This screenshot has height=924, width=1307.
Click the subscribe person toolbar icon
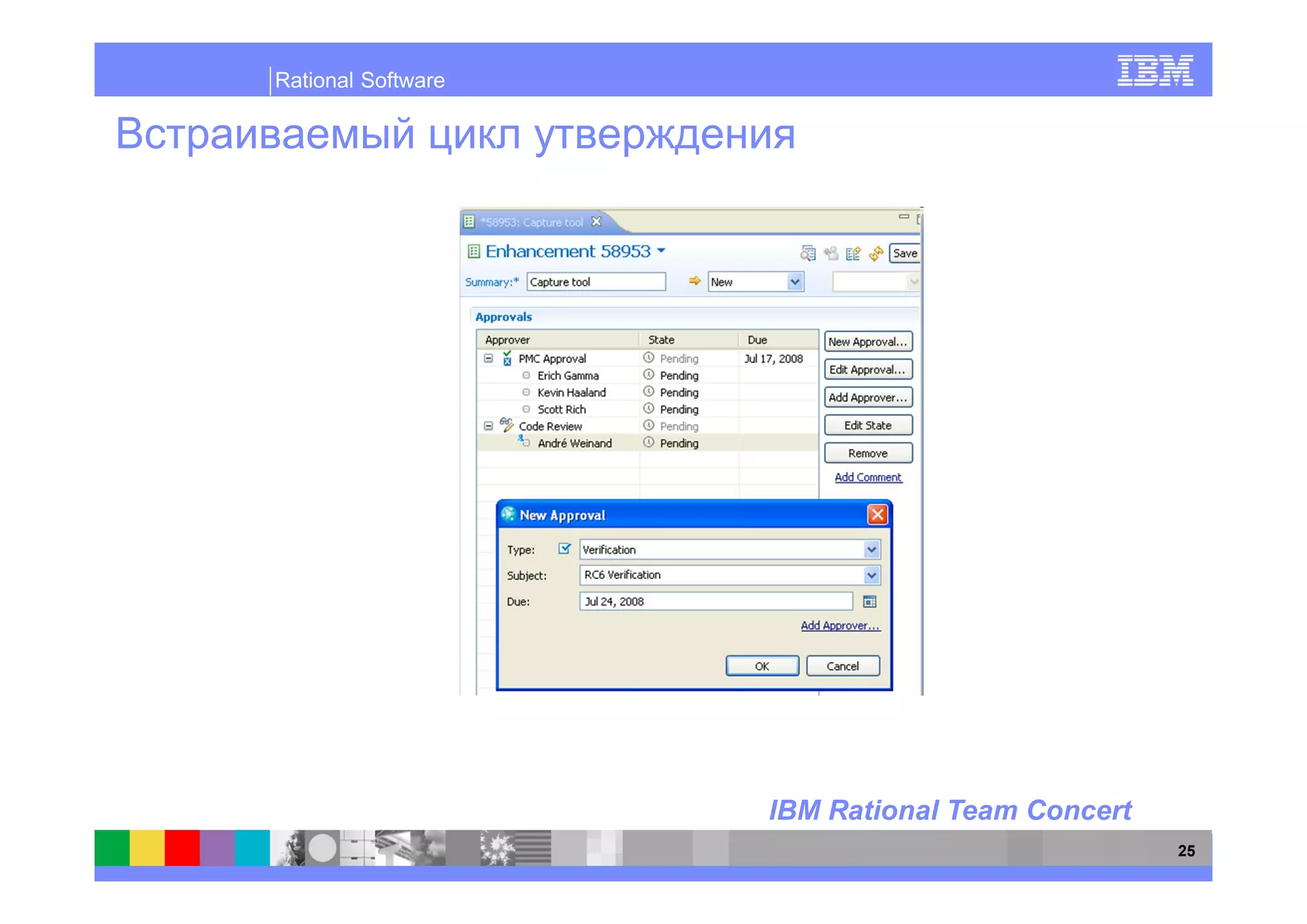(x=830, y=253)
